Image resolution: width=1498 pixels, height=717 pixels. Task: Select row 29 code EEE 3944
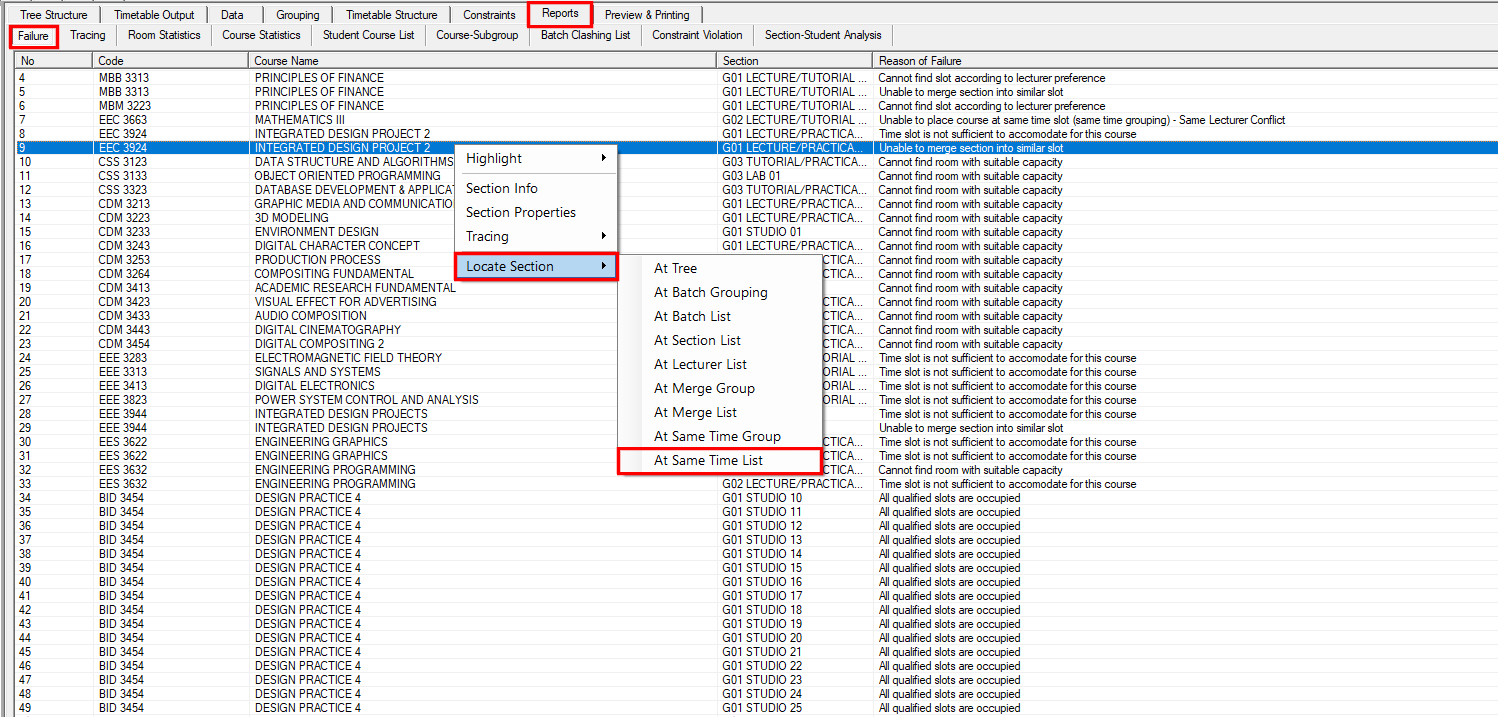click(123, 428)
